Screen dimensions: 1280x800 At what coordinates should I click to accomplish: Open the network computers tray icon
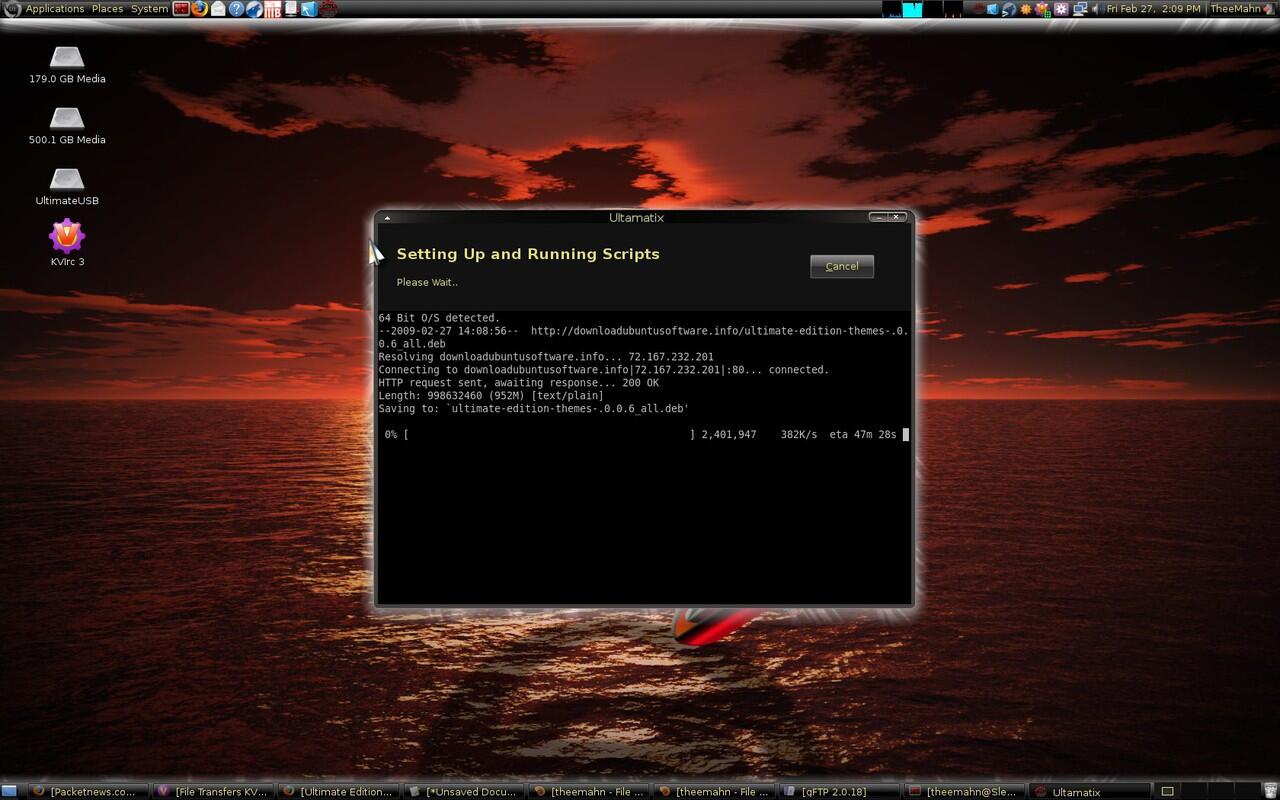click(x=1080, y=9)
